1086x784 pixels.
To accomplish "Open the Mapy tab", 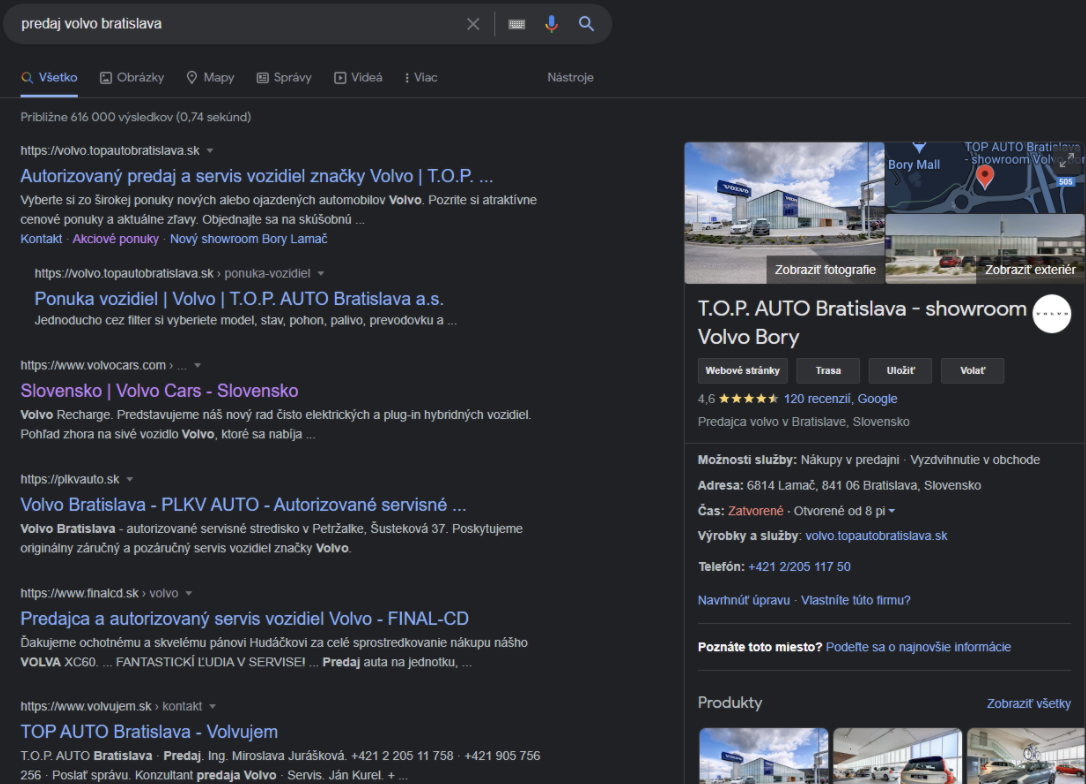I will click(211, 78).
